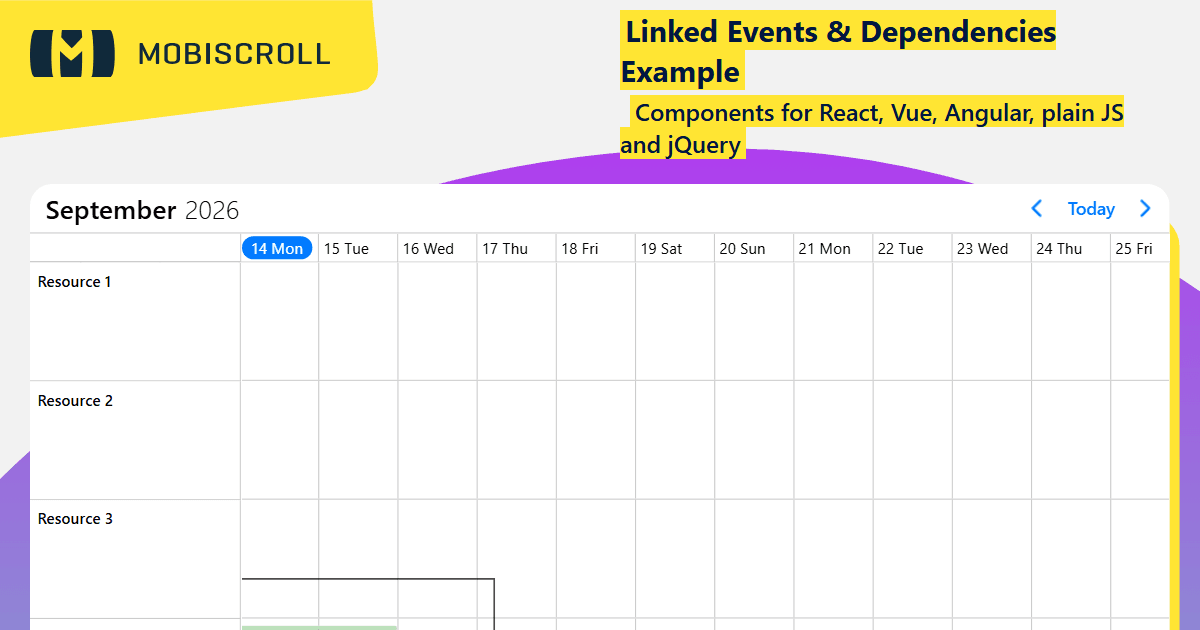Select the 16 Wed day header
Image resolution: width=1200 pixels, height=630 pixels.
coord(428,249)
